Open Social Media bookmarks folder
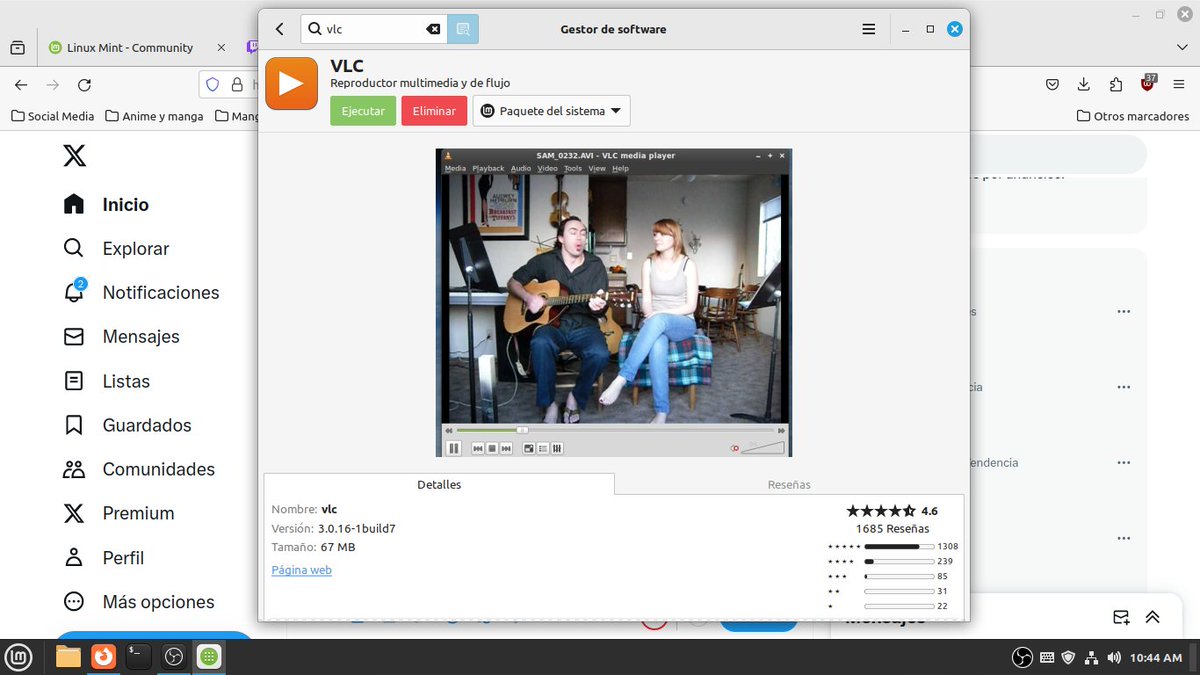 (x=52, y=116)
